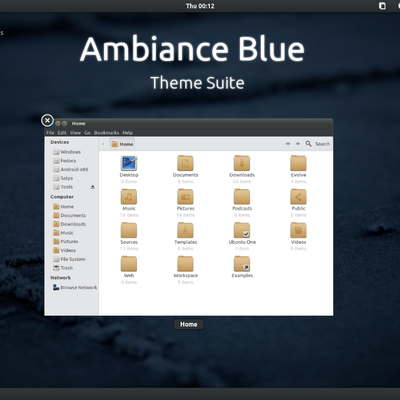Open the Help menu

tap(127, 133)
